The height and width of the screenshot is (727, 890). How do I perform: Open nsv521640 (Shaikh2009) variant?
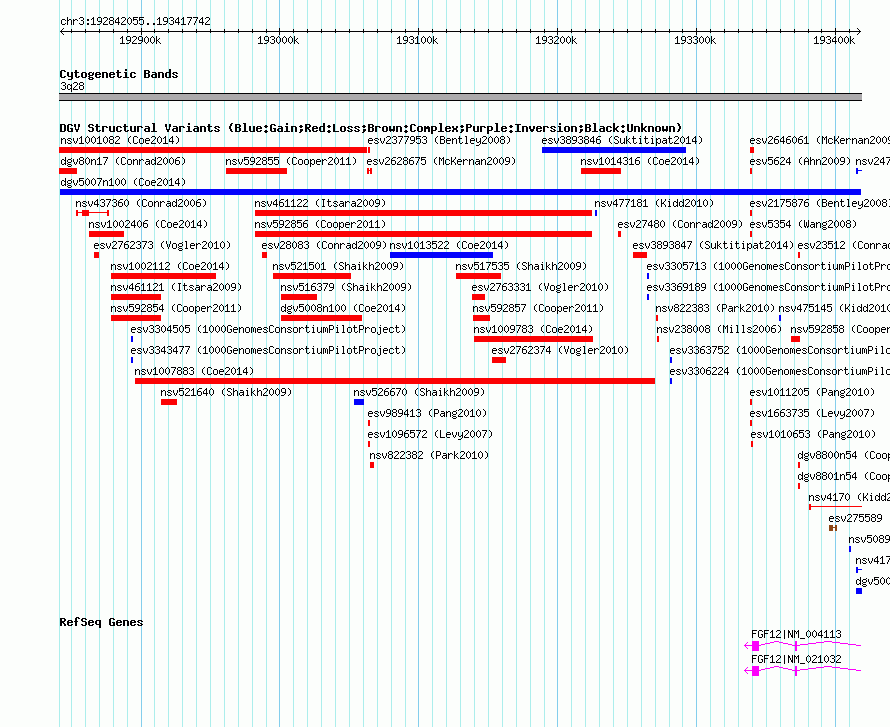tap(226, 392)
